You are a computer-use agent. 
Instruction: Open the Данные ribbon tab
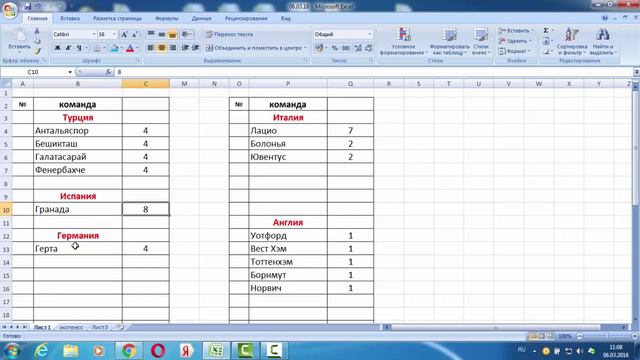202,18
